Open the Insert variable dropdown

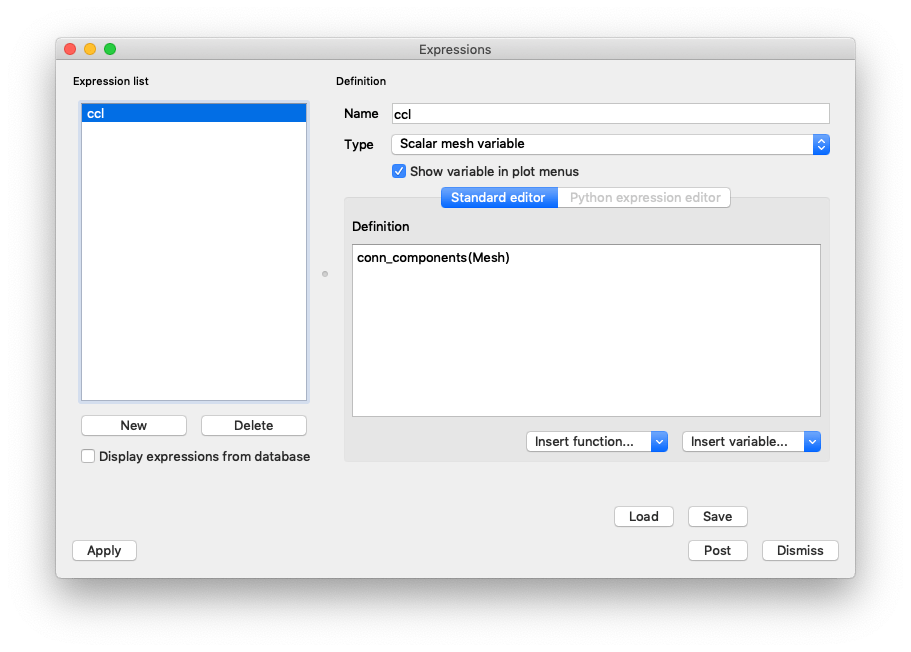751,442
